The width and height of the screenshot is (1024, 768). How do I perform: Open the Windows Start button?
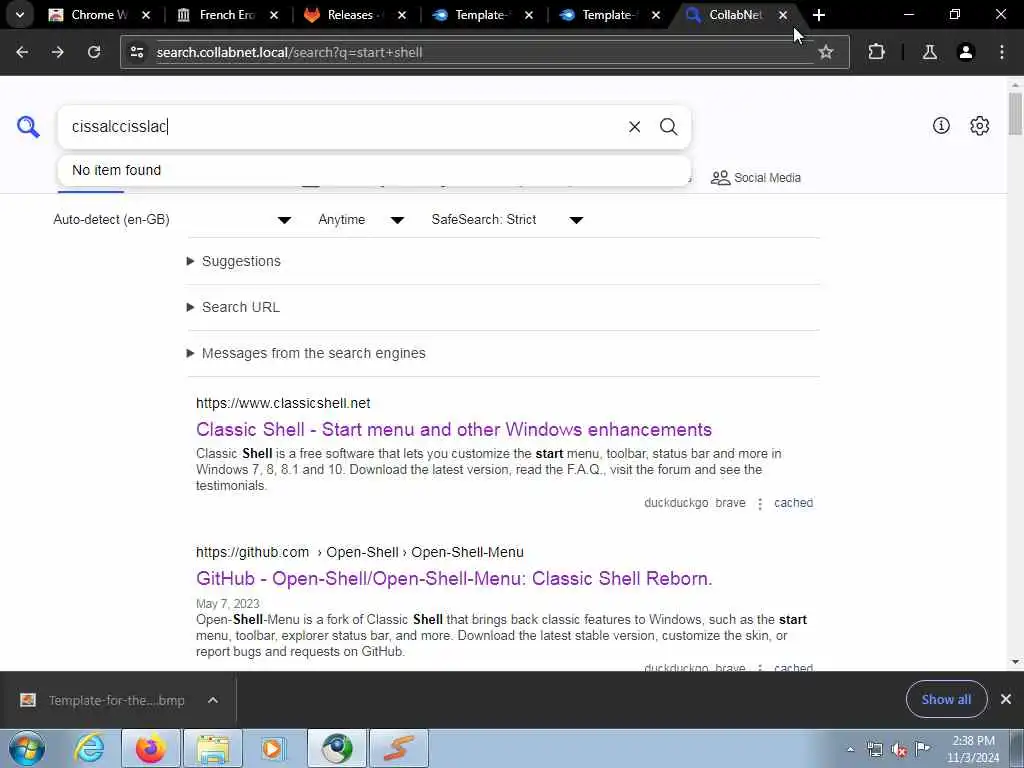pos(27,748)
